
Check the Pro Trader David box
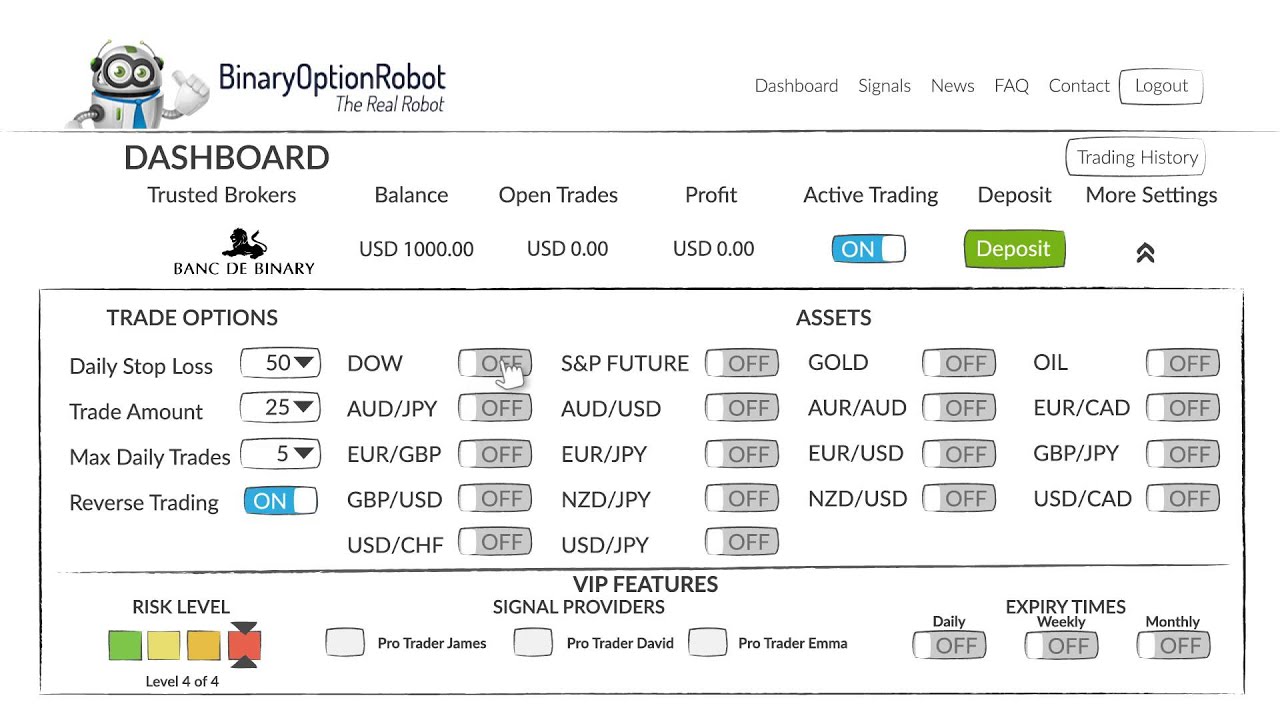(x=533, y=642)
